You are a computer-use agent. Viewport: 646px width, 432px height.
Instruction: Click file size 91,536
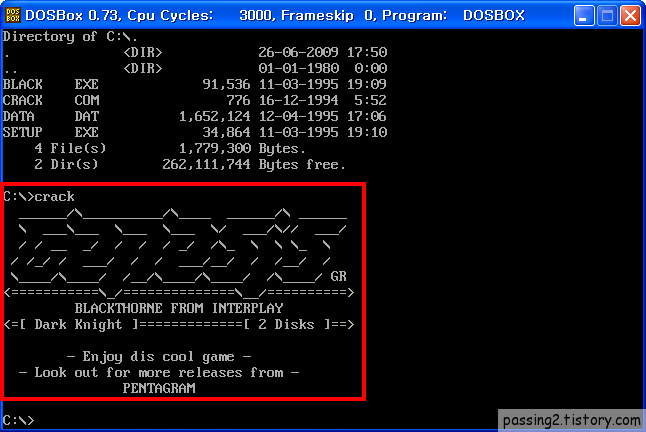(226, 84)
